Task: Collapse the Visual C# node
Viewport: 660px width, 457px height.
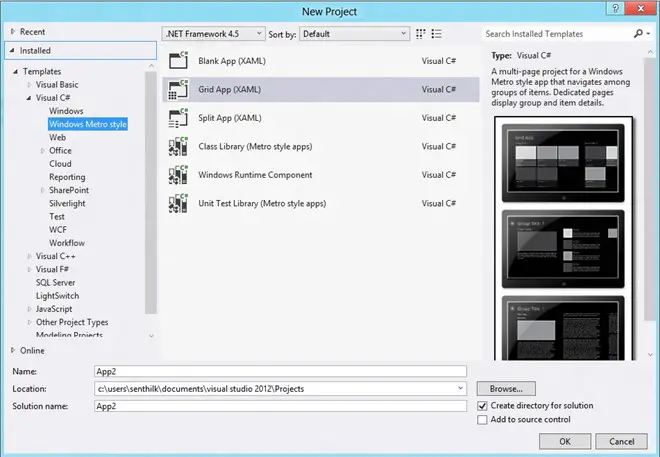Action: [x=29, y=98]
